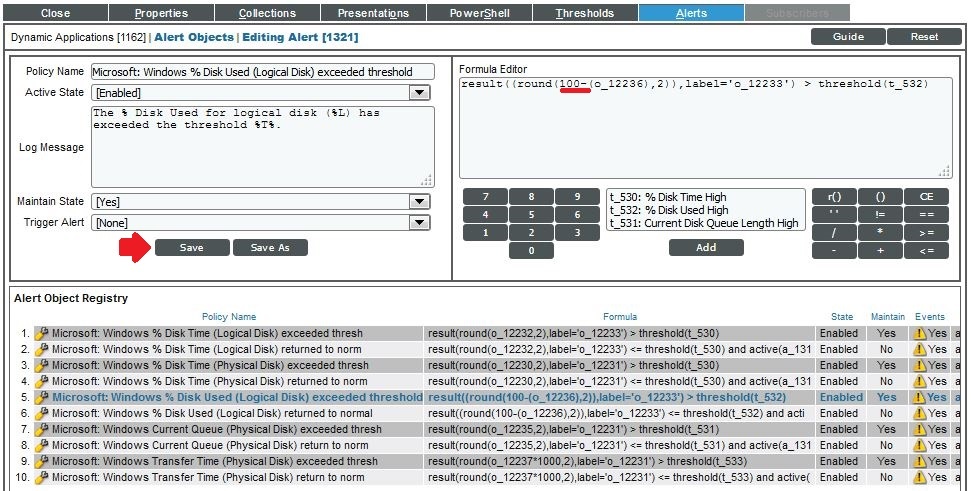
Task: Insert the not-equal != operator
Action: [x=880, y=215]
